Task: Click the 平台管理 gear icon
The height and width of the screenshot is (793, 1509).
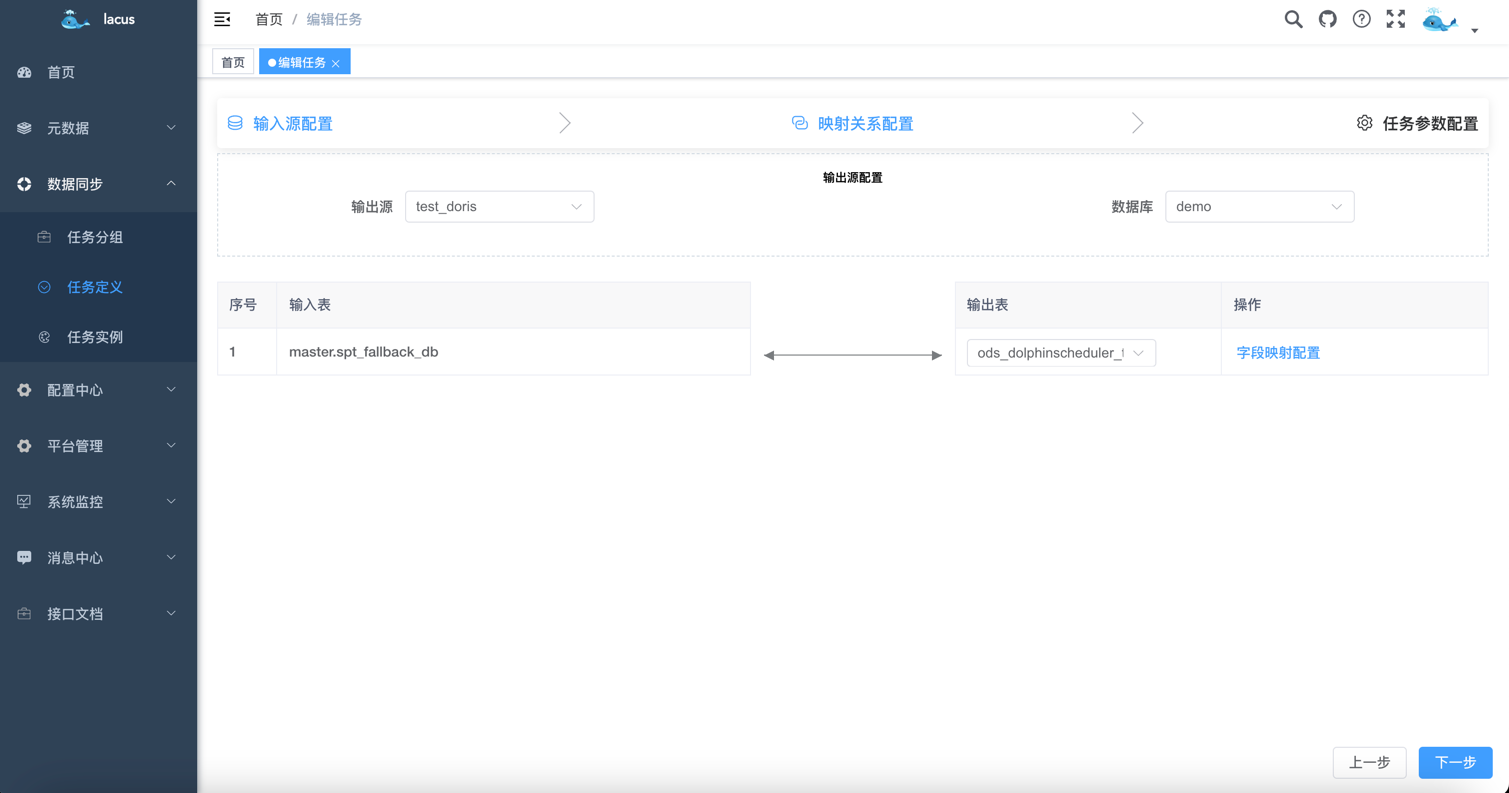Action: 24,446
